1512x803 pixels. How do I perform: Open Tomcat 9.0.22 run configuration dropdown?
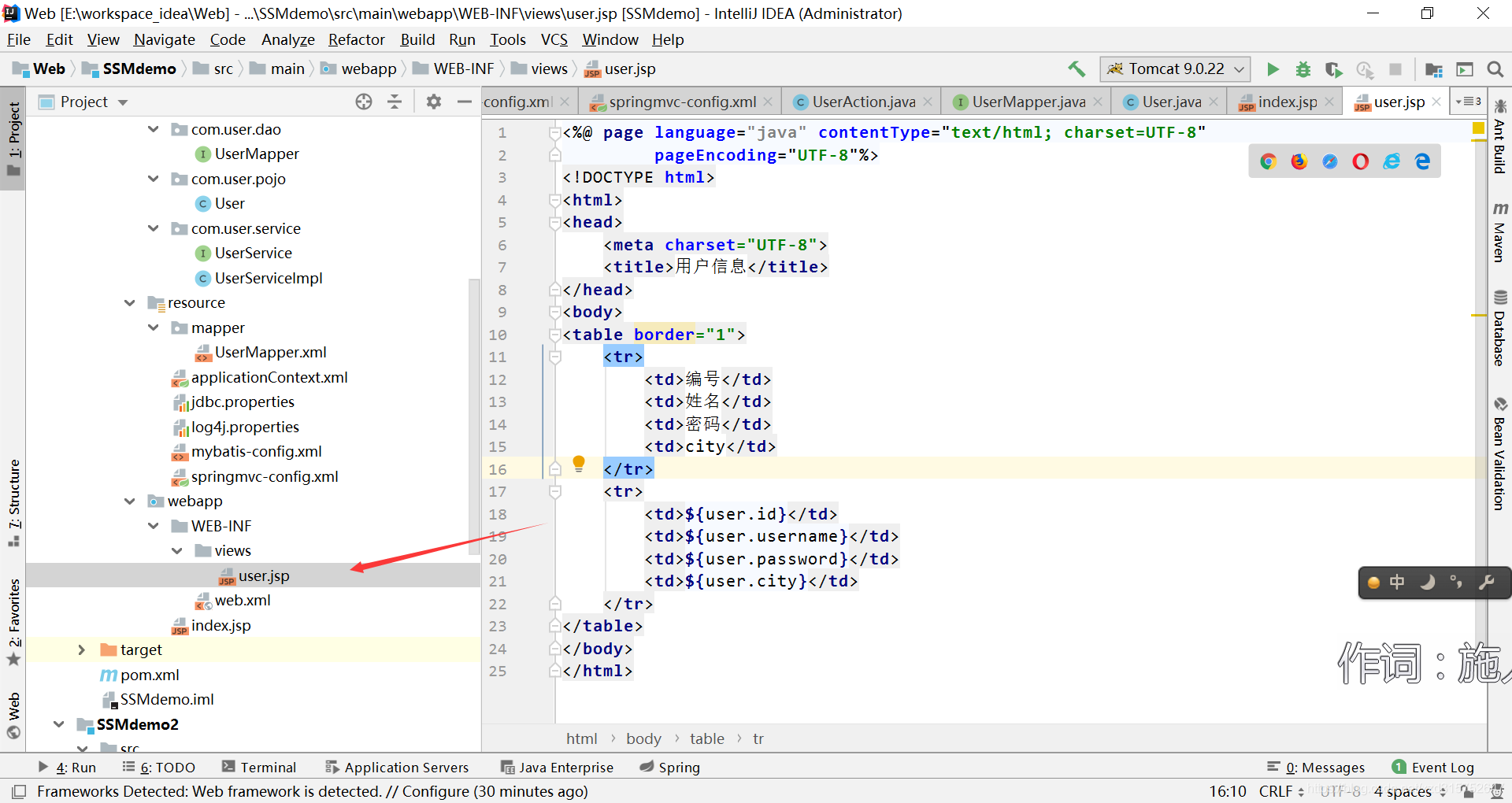1175,69
